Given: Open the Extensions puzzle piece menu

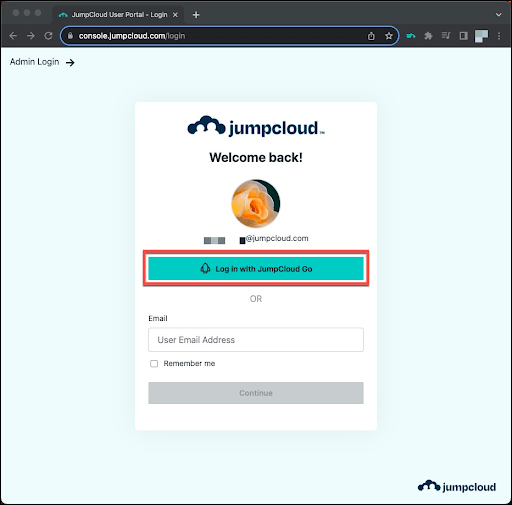Looking at the screenshot, I should pos(428,36).
